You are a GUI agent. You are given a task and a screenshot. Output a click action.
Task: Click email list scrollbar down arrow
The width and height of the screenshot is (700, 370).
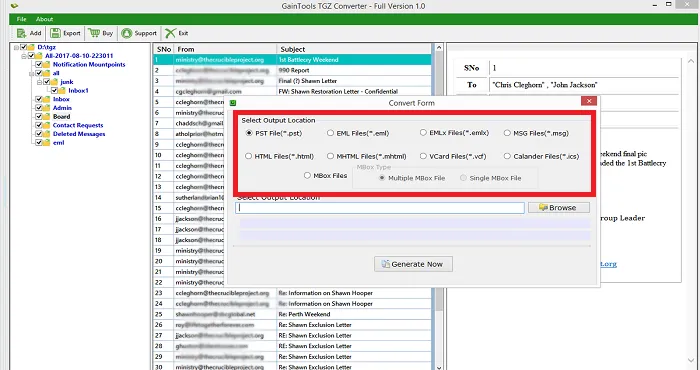[439, 367]
